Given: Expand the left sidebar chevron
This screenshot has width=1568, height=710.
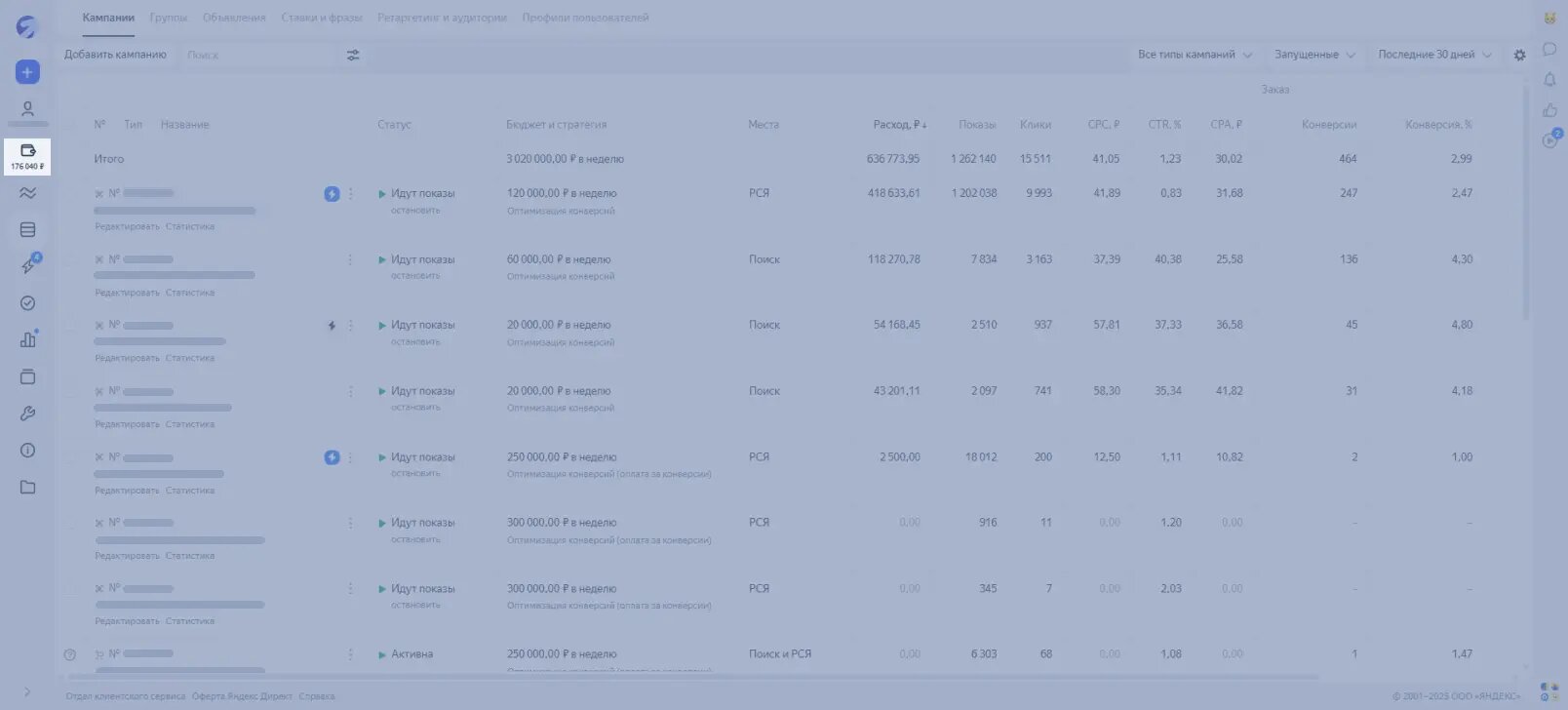Looking at the screenshot, I should point(27,691).
